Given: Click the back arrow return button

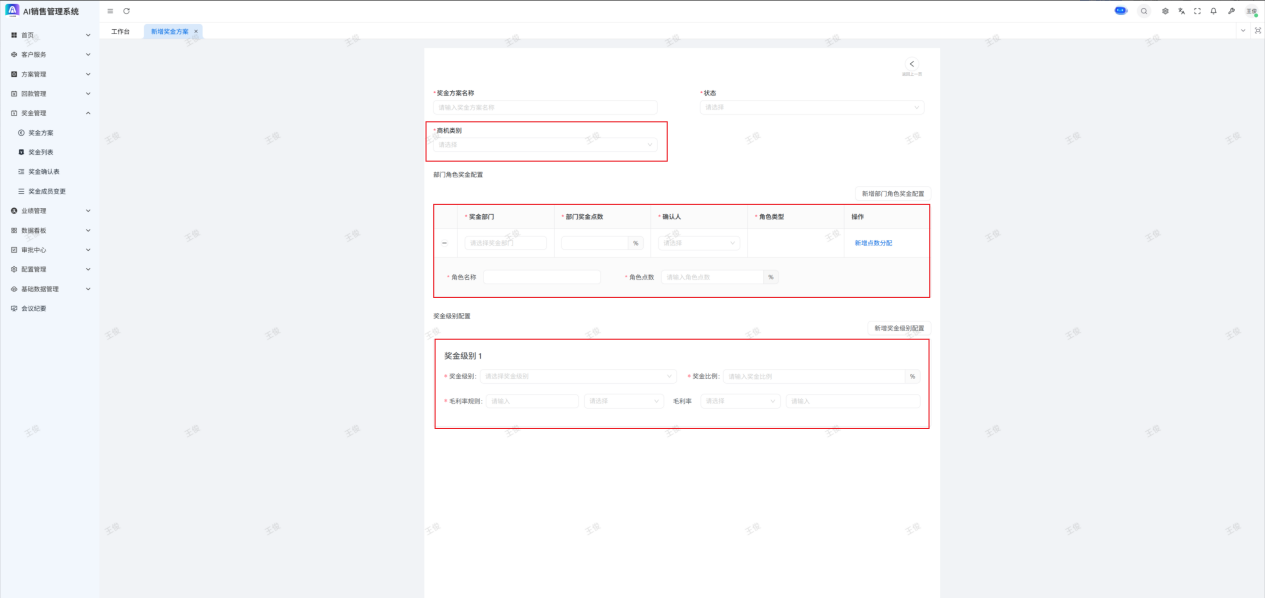Looking at the screenshot, I should tap(911, 65).
